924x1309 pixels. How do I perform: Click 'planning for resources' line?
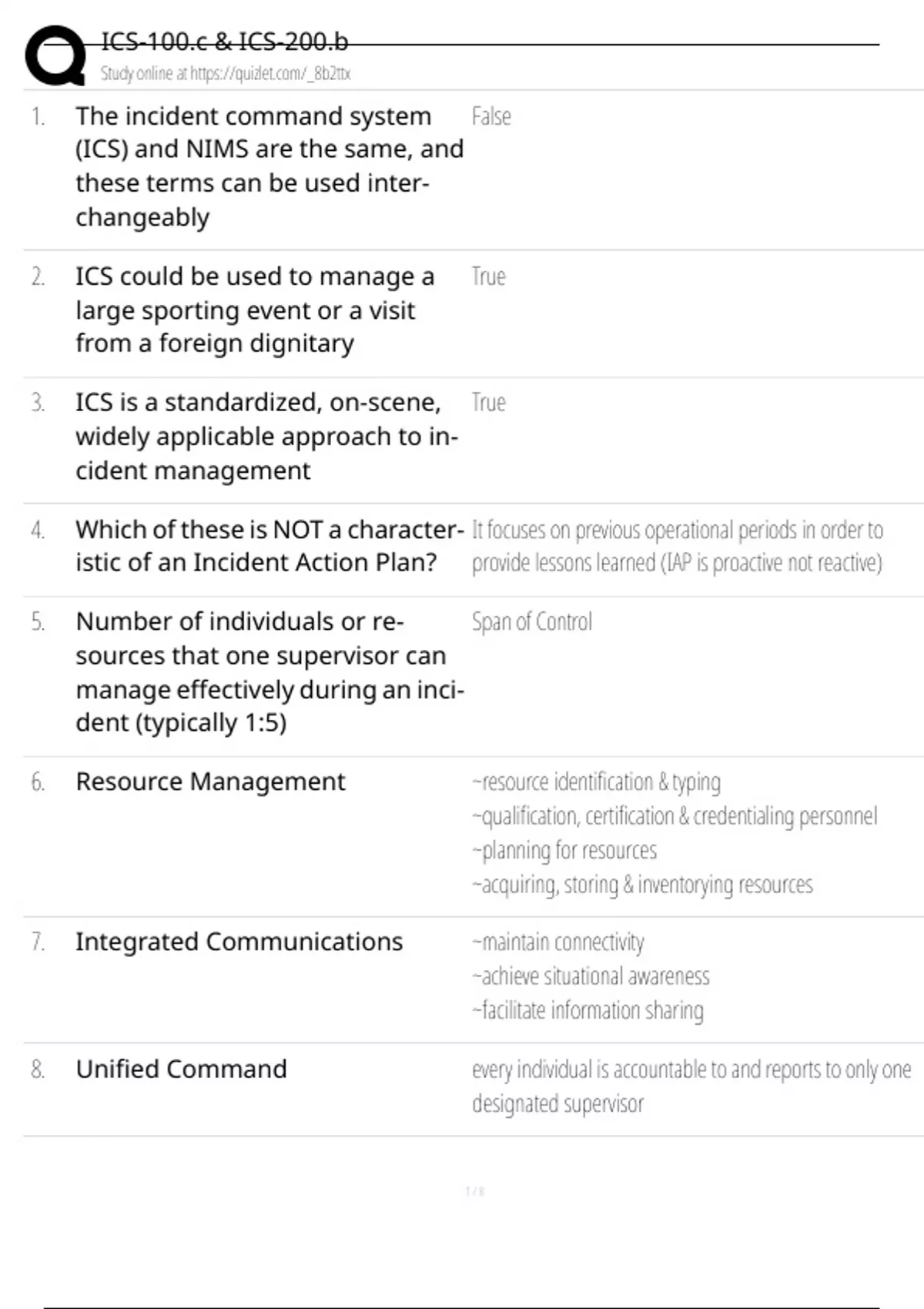click(564, 851)
